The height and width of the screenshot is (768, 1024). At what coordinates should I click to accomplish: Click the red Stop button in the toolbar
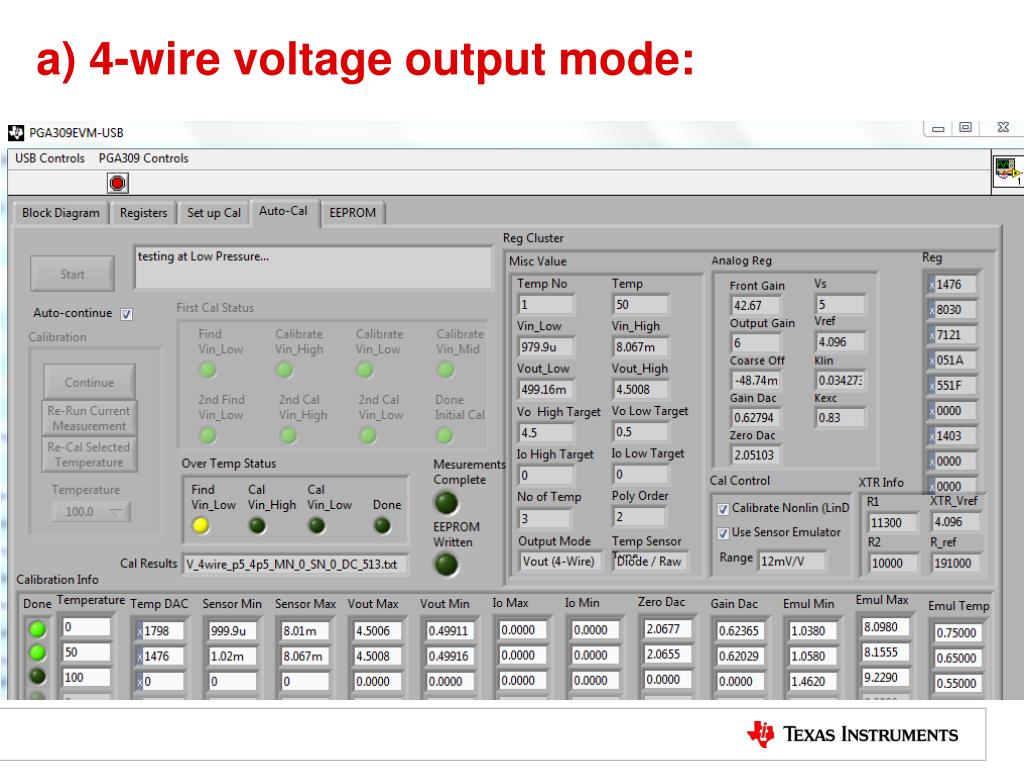(x=118, y=184)
